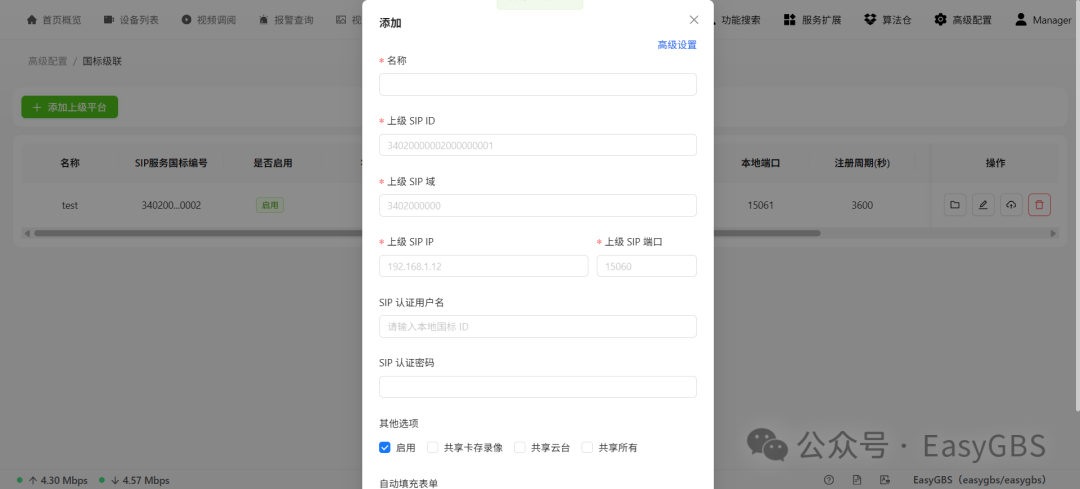Enable the 共享卡存录像 checkbox

(433, 447)
